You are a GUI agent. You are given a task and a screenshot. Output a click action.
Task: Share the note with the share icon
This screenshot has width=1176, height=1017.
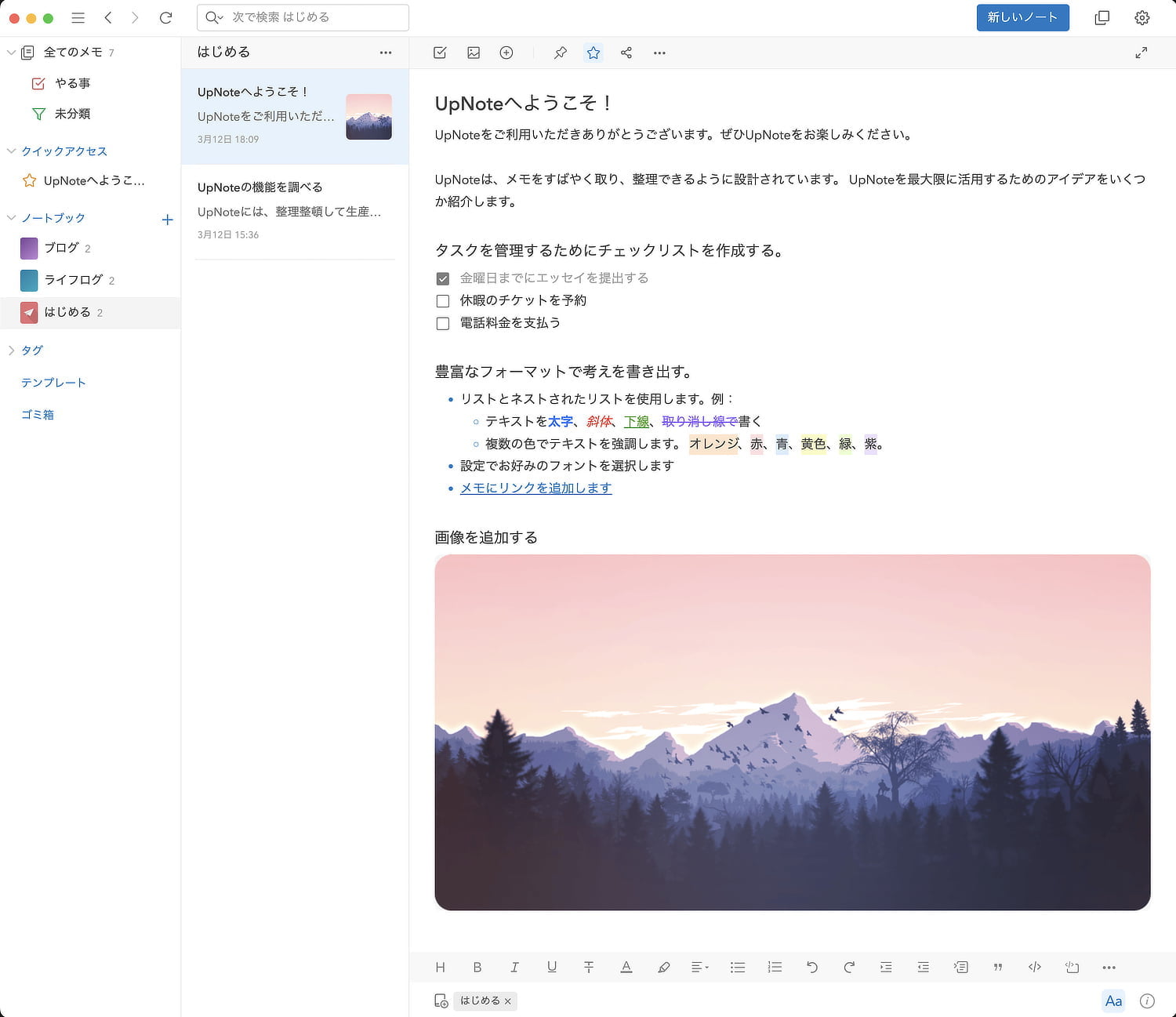pyautogui.click(x=626, y=53)
